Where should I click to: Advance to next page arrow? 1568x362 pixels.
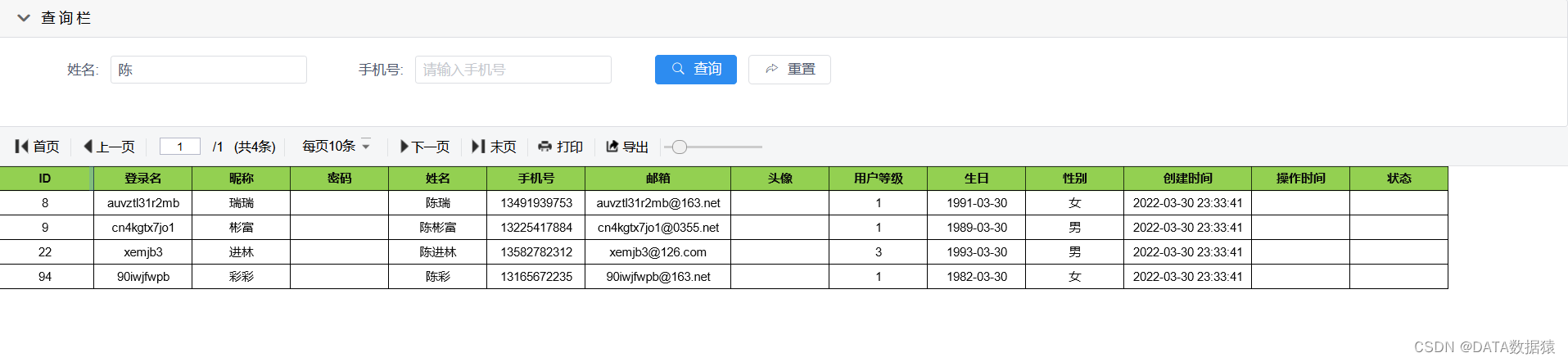tap(404, 147)
